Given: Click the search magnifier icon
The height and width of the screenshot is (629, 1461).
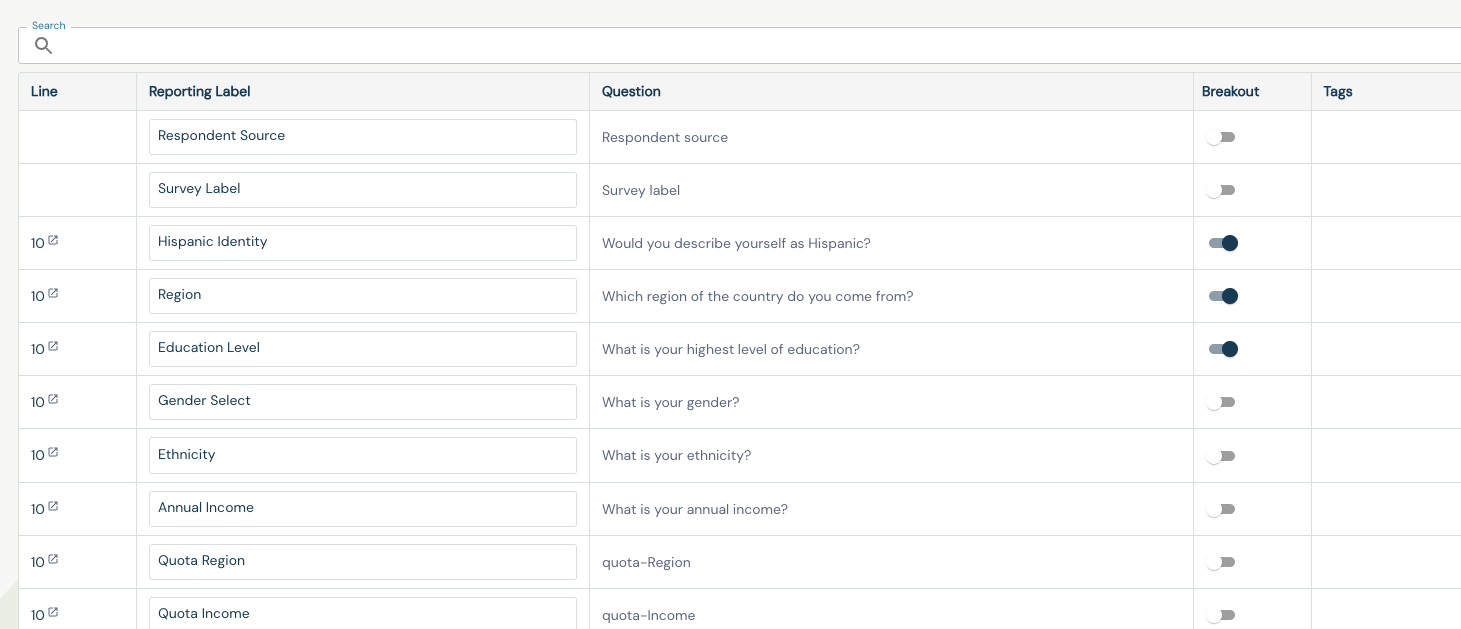Looking at the screenshot, I should [43, 45].
